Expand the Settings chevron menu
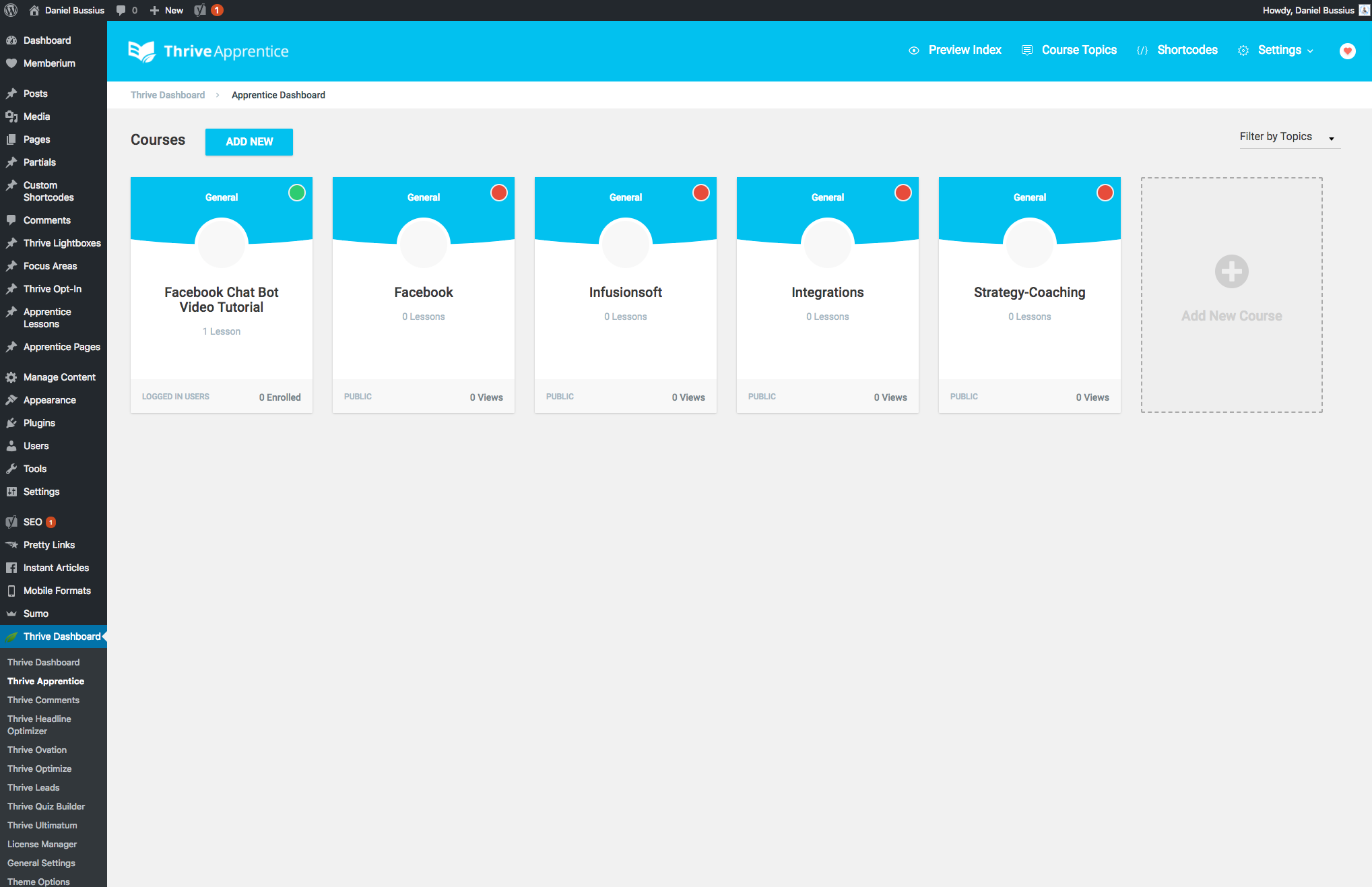The image size is (1372, 887). pyautogui.click(x=1310, y=51)
